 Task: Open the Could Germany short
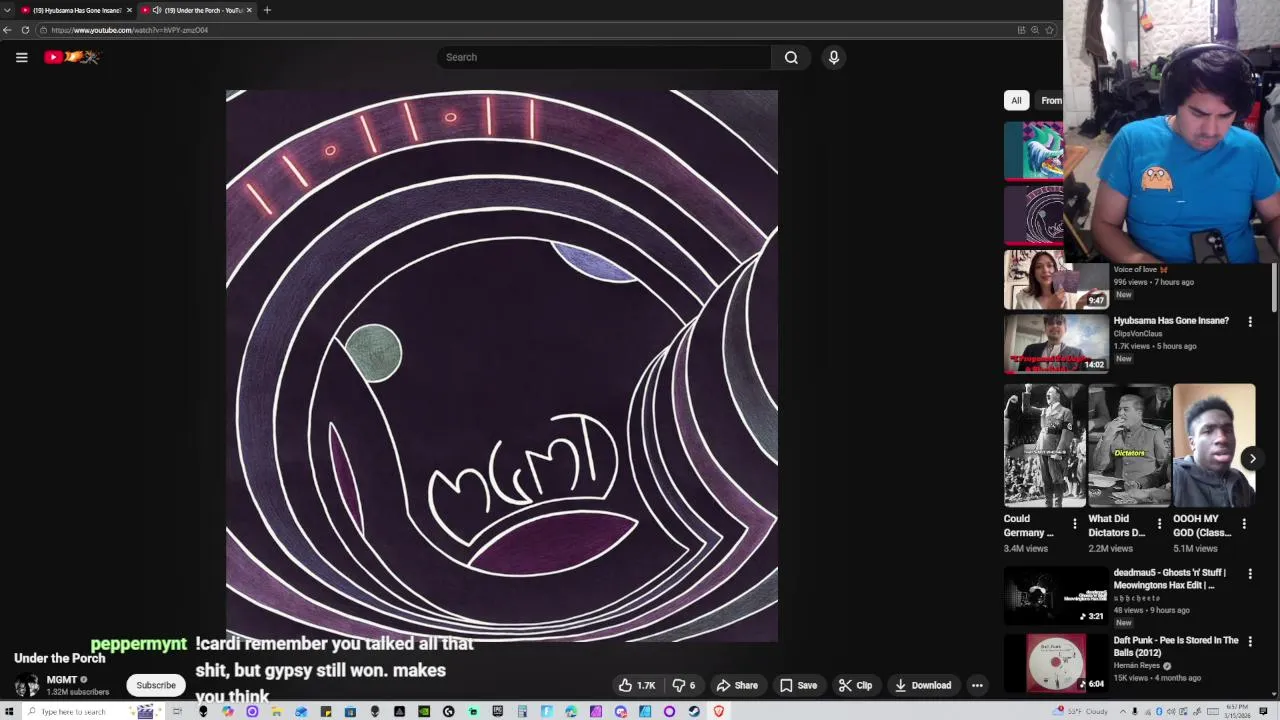[x=1044, y=445]
